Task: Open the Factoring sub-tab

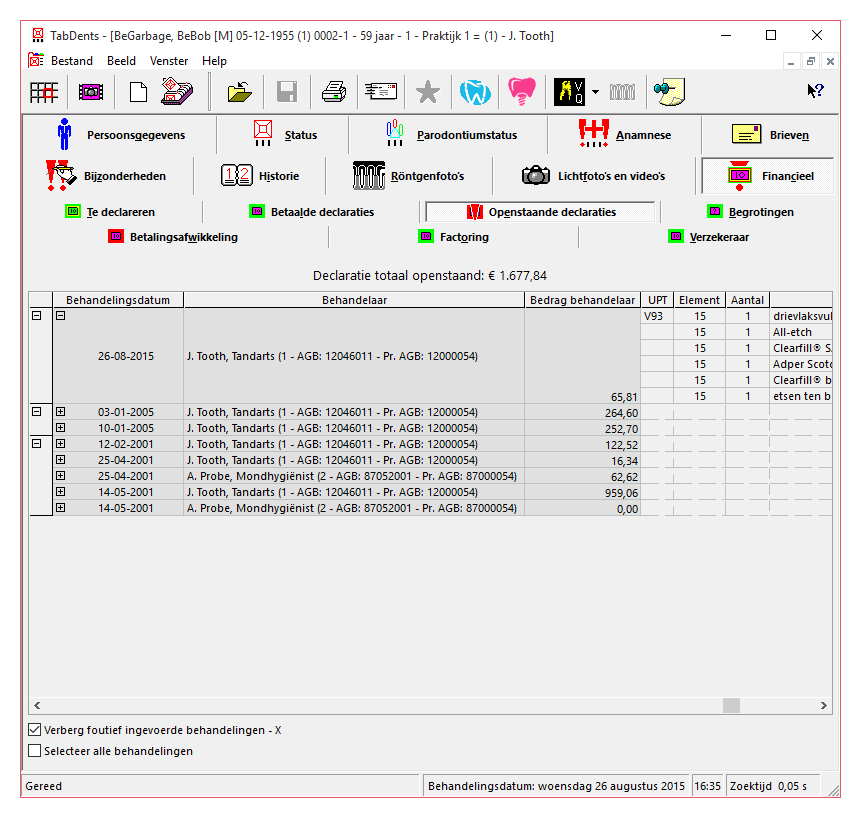Action: pos(454,237)
